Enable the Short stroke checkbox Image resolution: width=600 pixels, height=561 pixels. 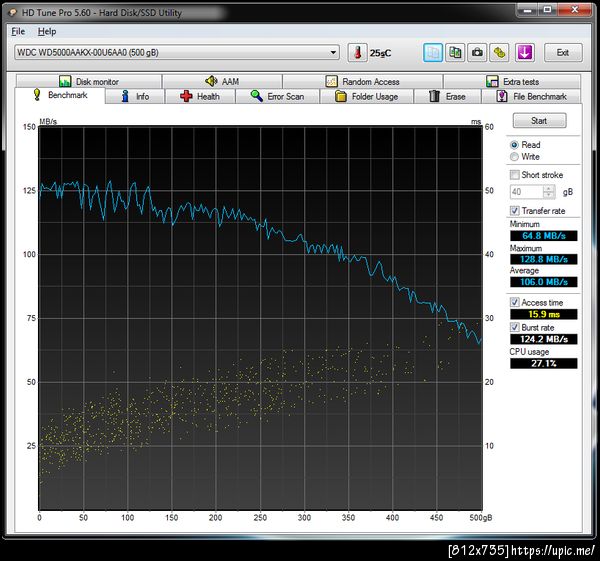click(x=515, y=175)
